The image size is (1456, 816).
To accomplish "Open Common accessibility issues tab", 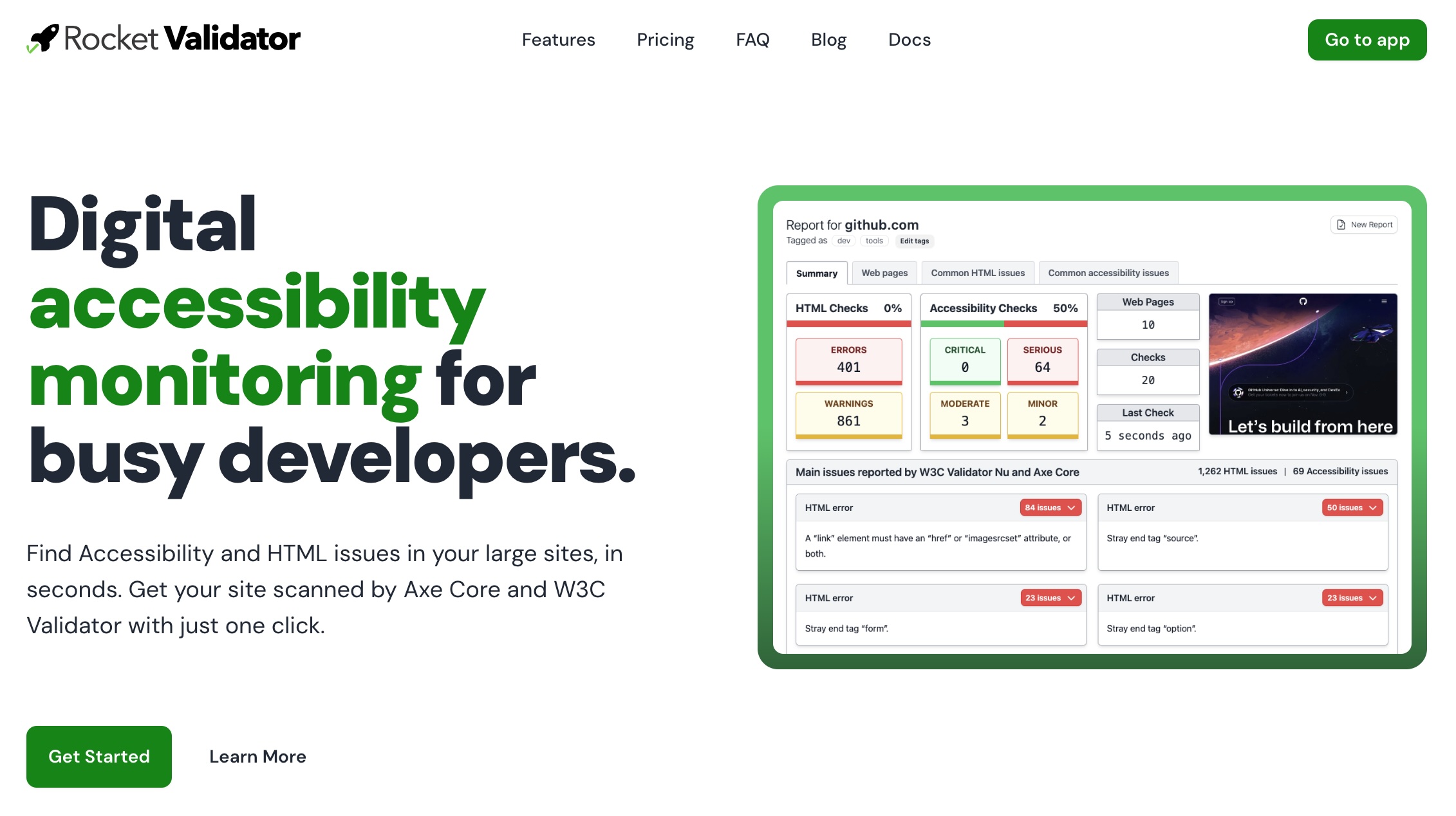I will point(1108,272).
